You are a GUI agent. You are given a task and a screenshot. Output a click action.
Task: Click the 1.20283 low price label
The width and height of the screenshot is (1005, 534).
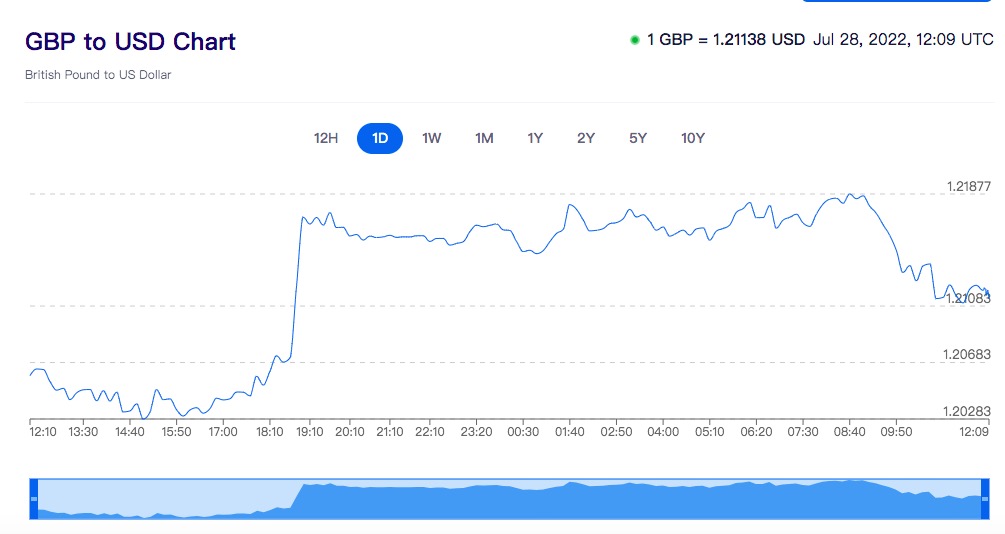[x=967, y=412]
